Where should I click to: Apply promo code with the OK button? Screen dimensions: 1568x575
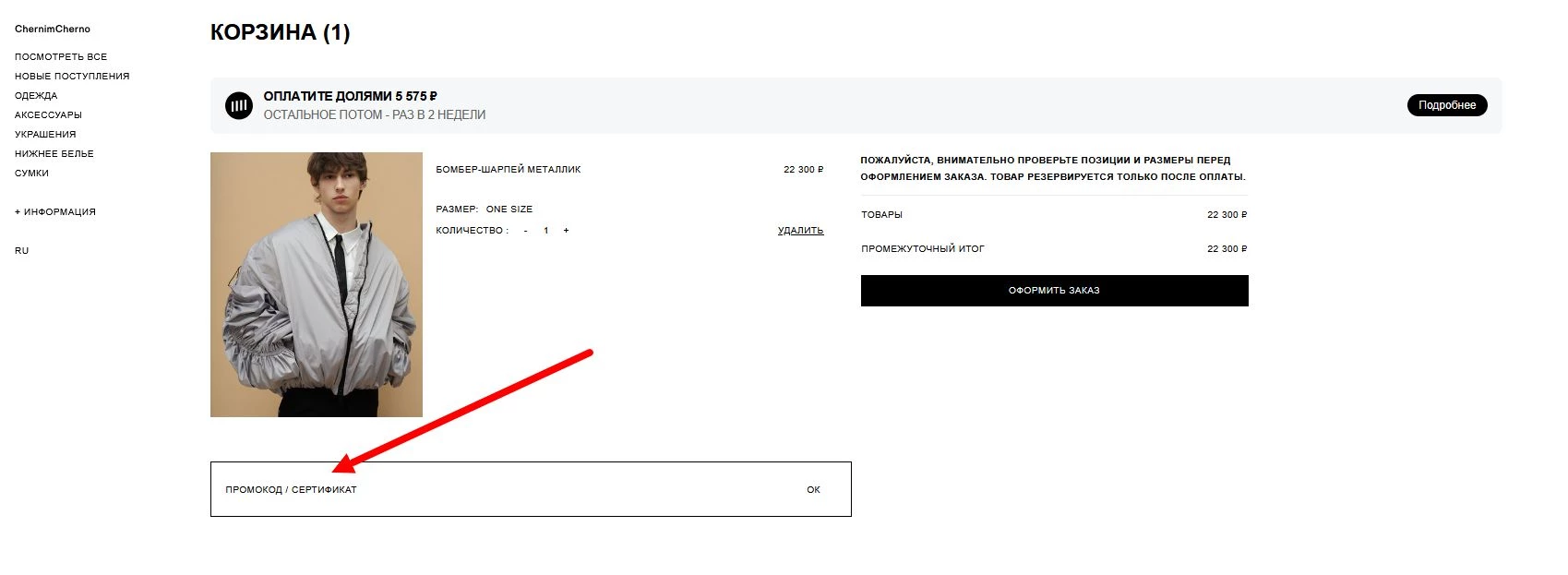click(813, 490)
